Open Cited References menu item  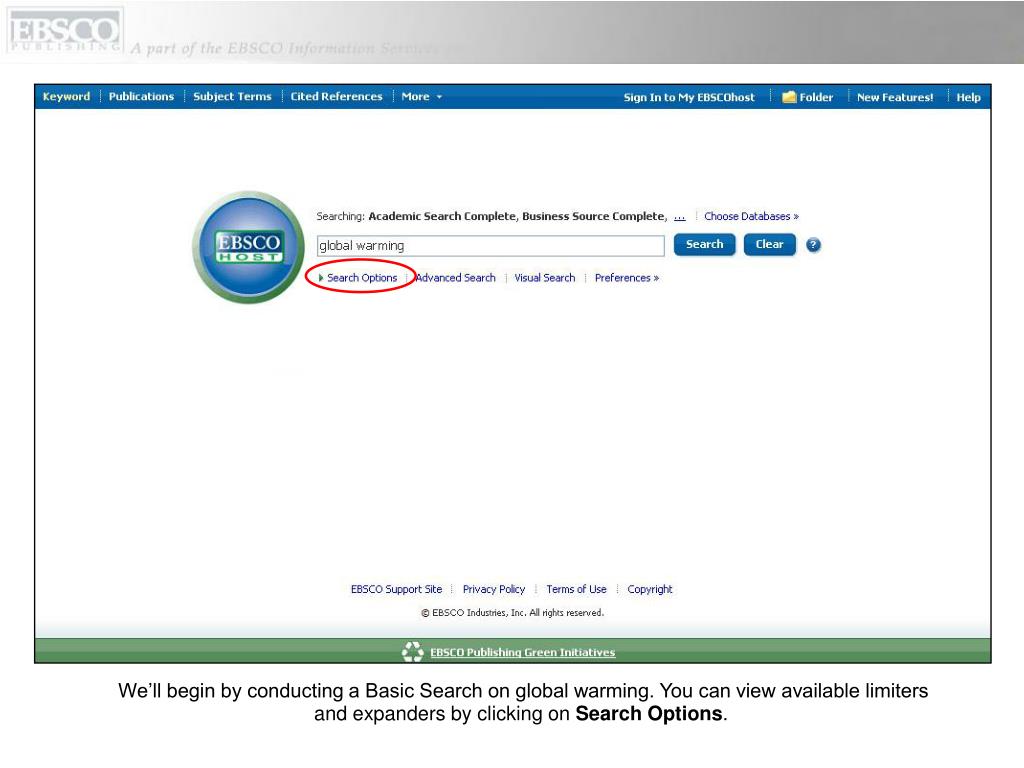336,97
